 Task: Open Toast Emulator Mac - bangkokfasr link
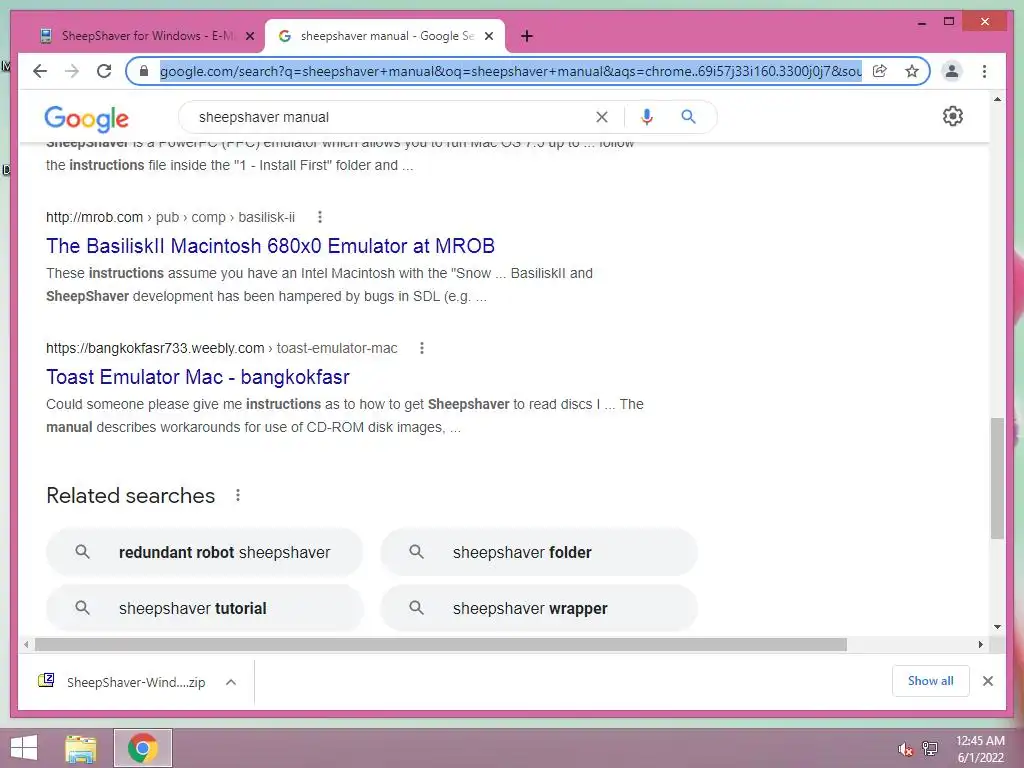tap(198, 377)
